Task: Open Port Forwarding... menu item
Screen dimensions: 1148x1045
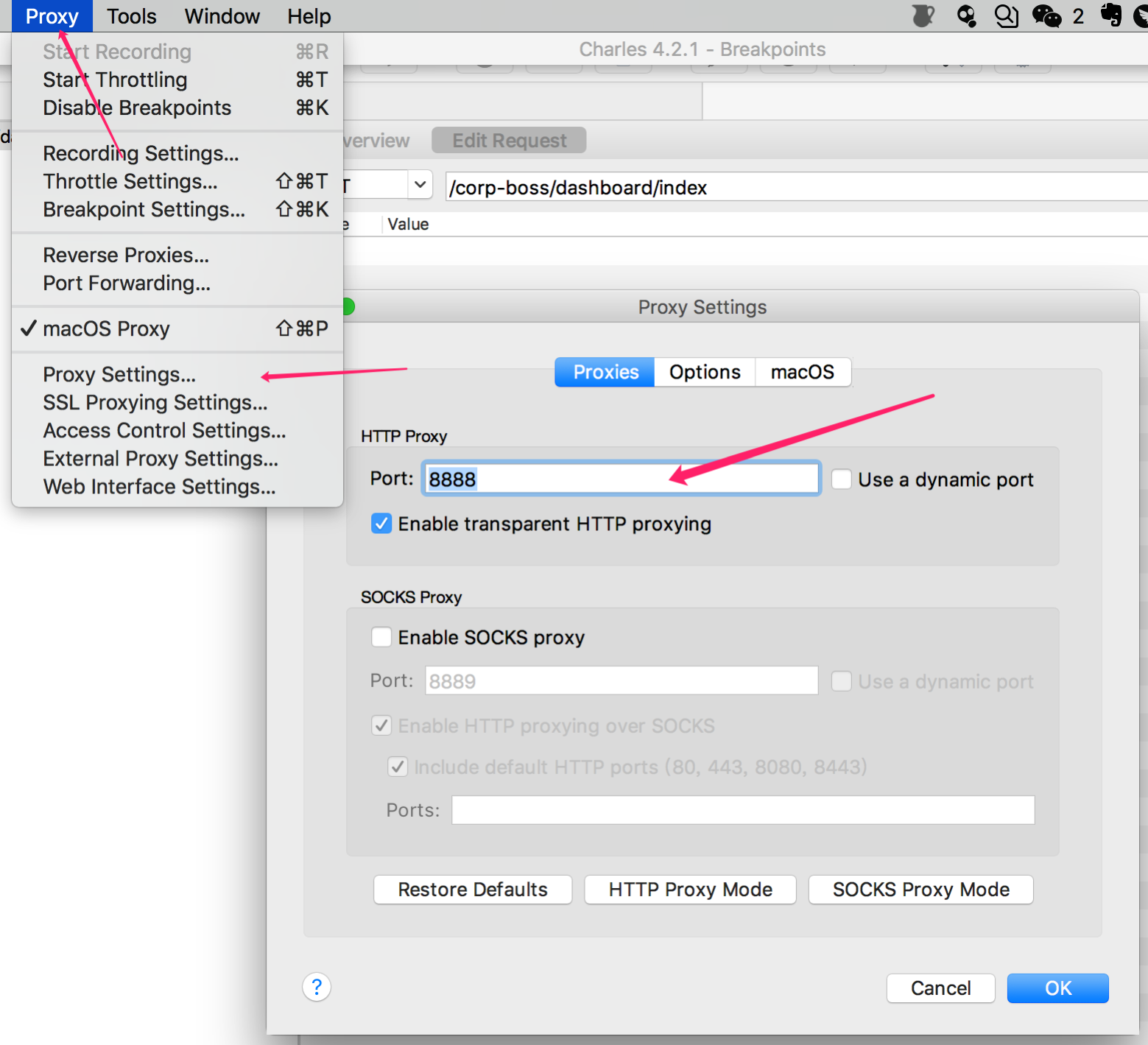Action: coord(177,283)
